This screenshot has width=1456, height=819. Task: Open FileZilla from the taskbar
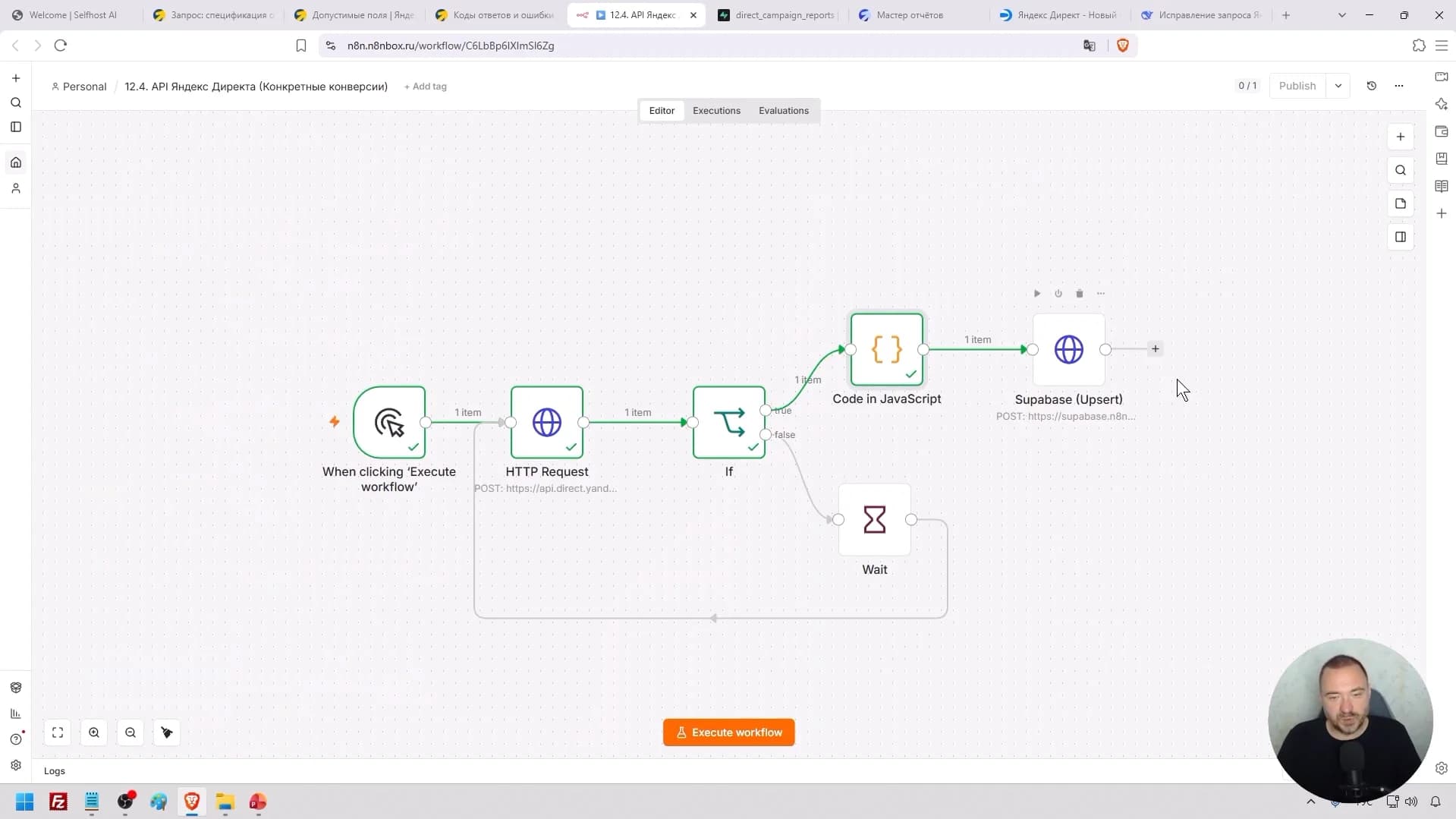58,802
